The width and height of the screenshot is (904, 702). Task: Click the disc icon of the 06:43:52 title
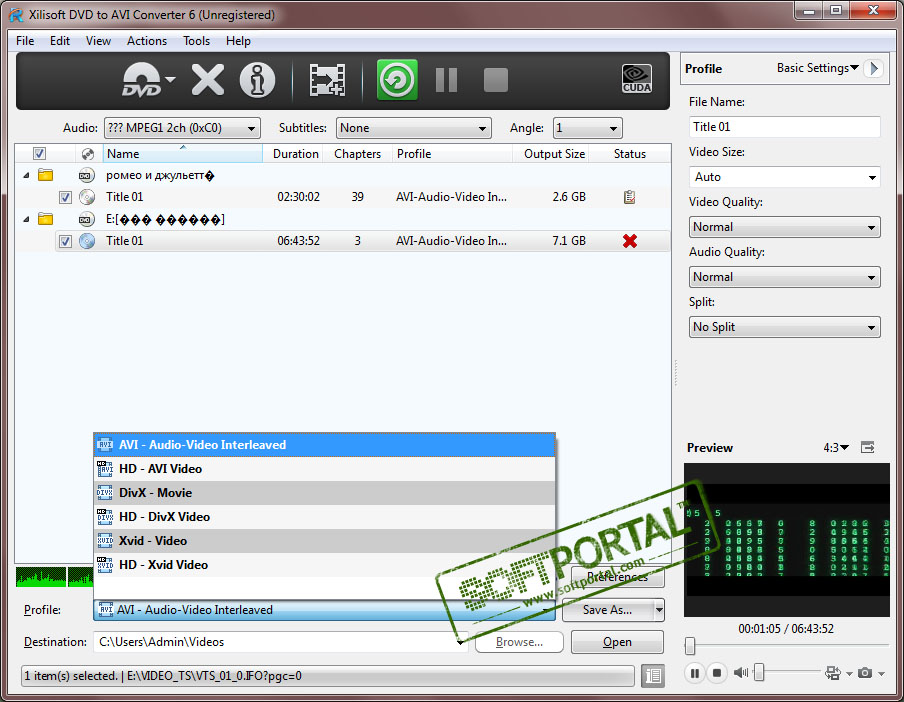pyautogui.click(x=86, y=241)
